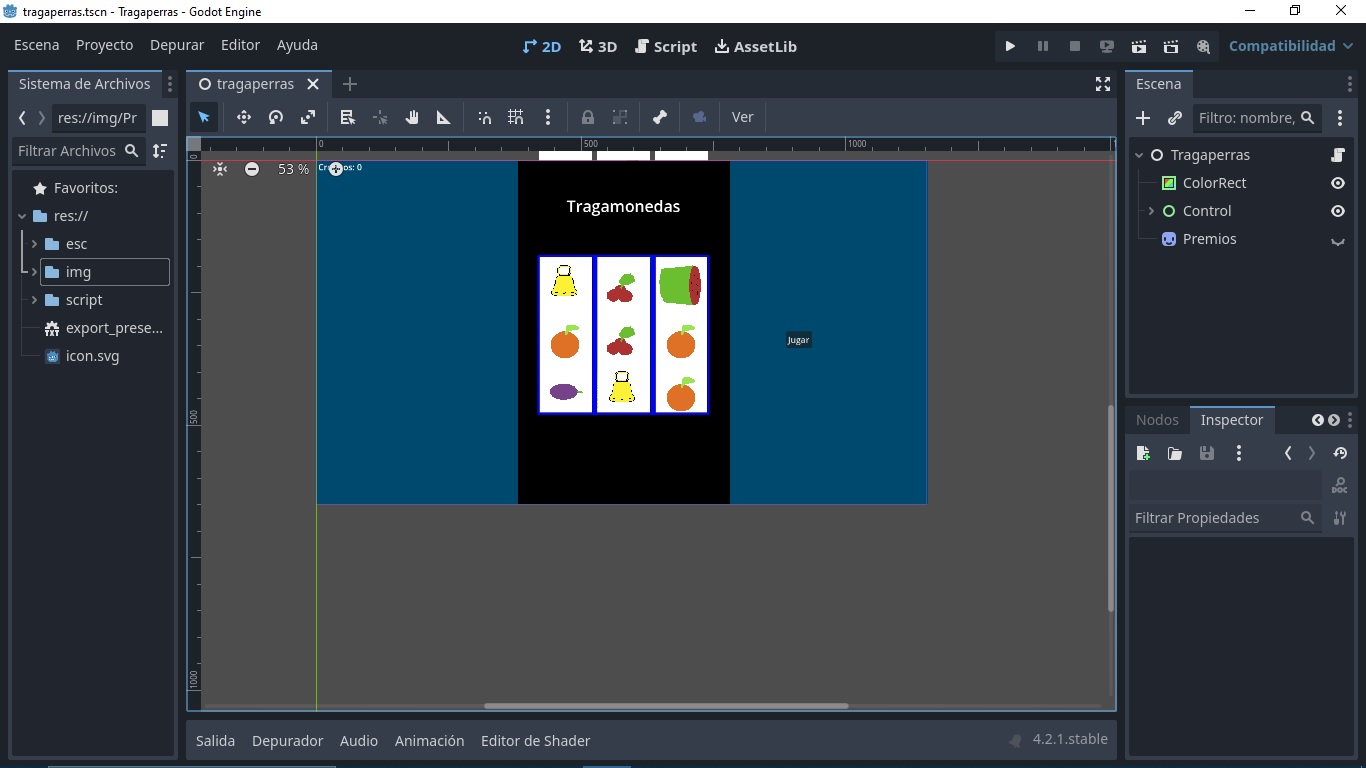1366x768 pixels.
Task: Collapse the Tragaperras node in the scene tree
Action: [x=1137, y=155]
